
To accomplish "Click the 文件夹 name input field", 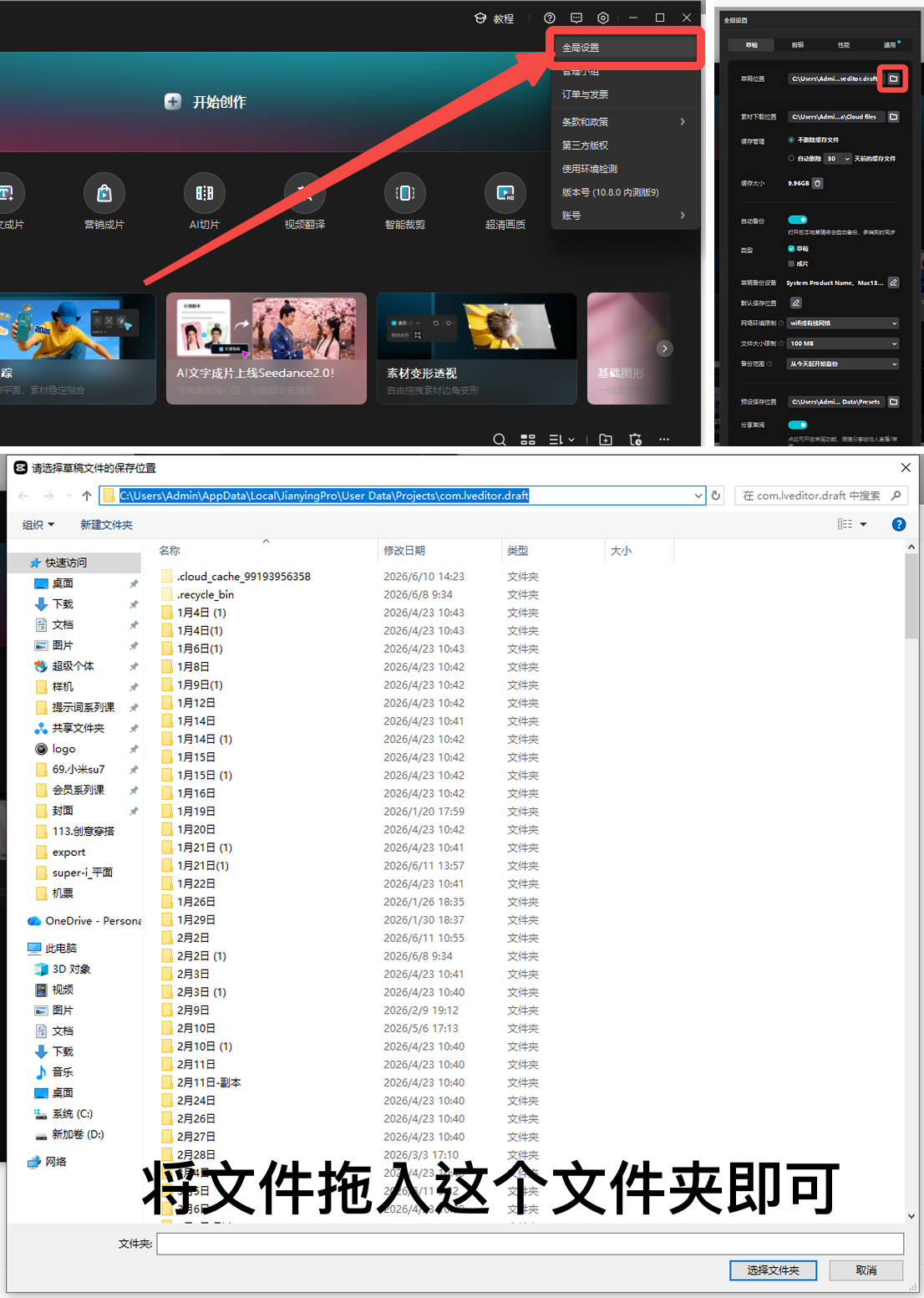I will coord(531,1244).
